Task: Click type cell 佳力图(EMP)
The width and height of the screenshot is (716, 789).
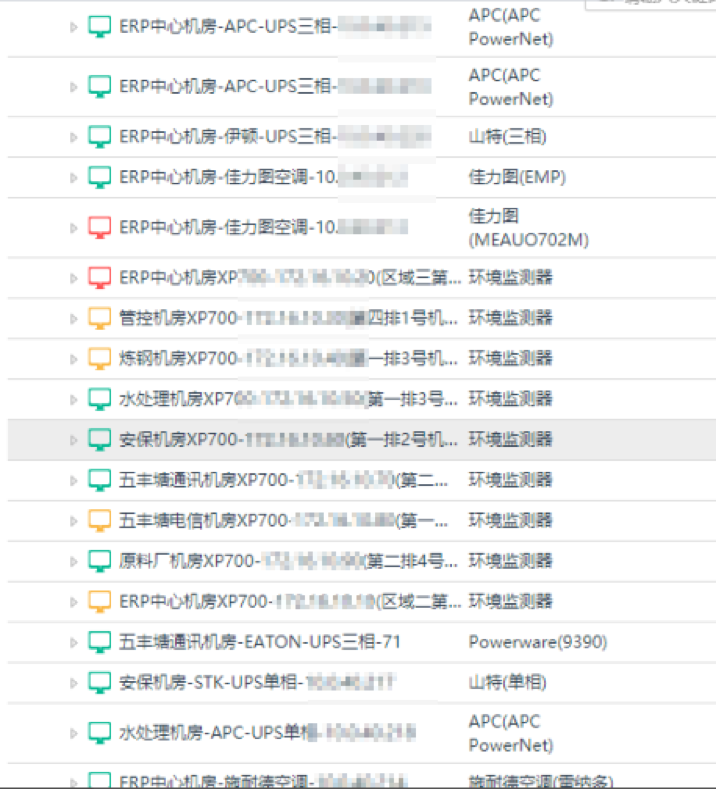Action: click(517, 177)
